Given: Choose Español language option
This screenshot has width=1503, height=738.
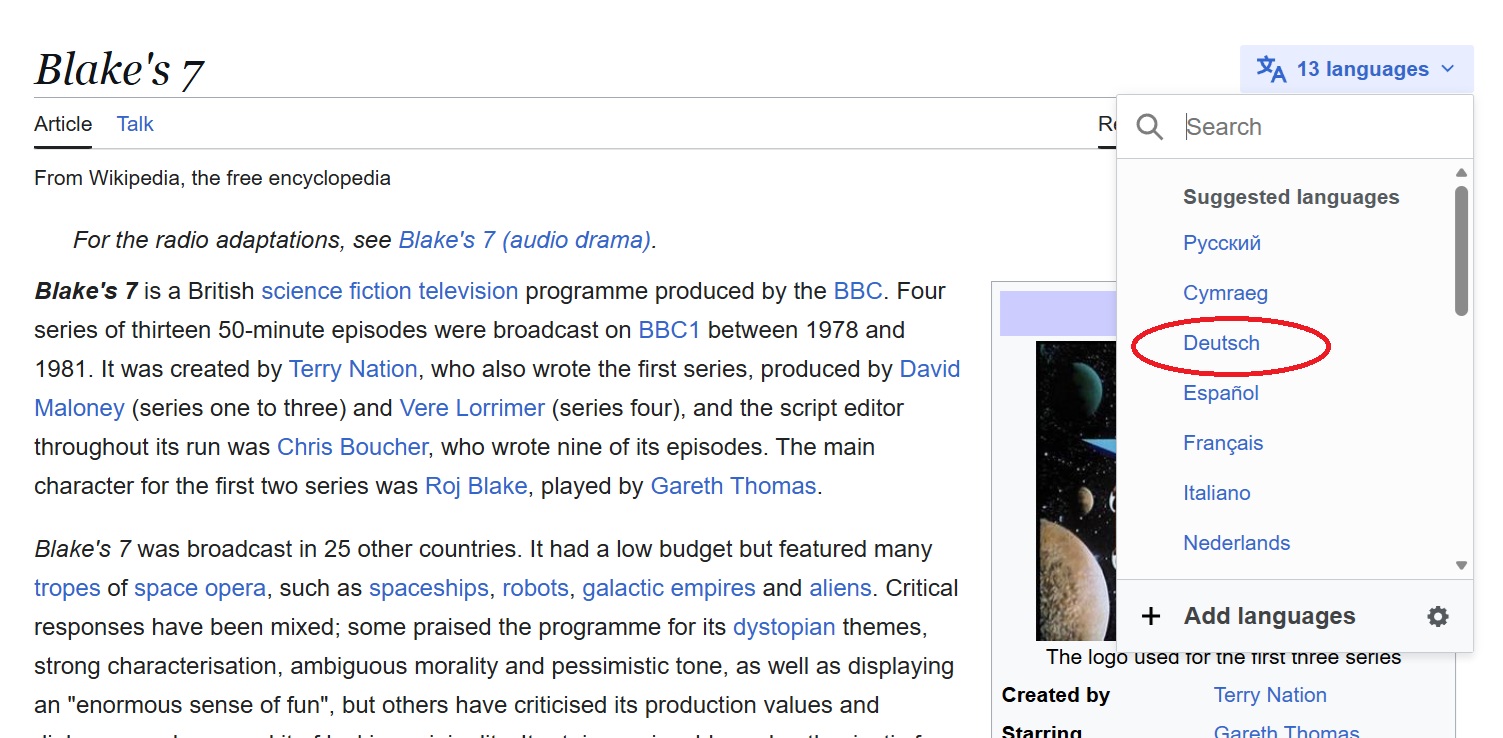Looking at the screenshot, I should 1221,393.
